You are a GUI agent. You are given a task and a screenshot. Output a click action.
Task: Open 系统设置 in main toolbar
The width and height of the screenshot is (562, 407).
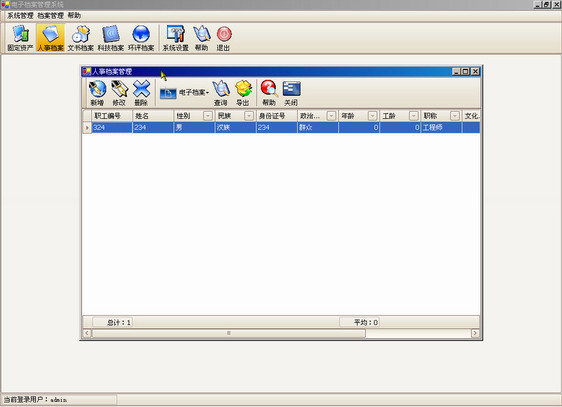[x=175, y=38]
